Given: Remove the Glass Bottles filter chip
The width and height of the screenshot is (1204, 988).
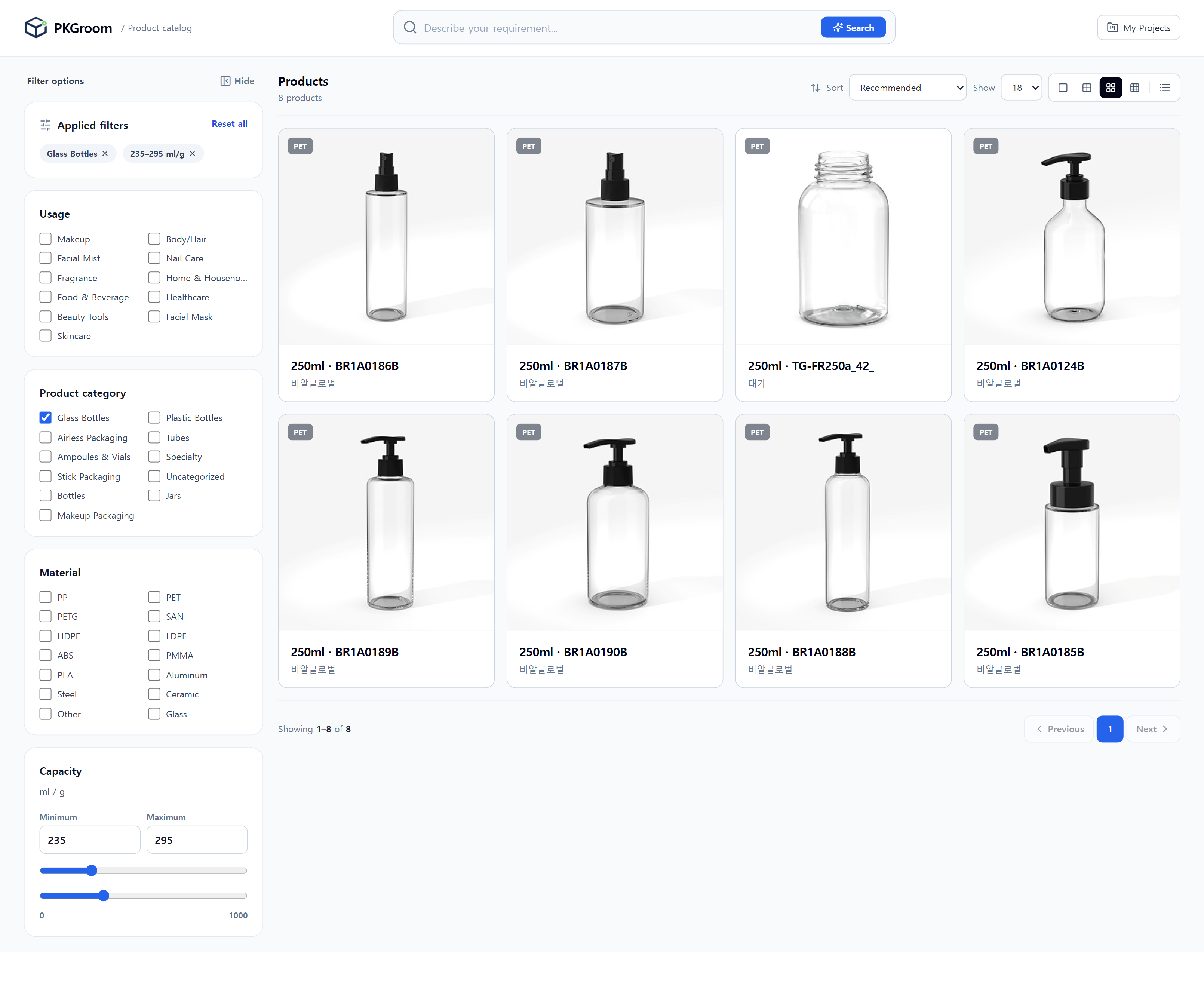Looking at the screenshot, I should pos(105,154).
